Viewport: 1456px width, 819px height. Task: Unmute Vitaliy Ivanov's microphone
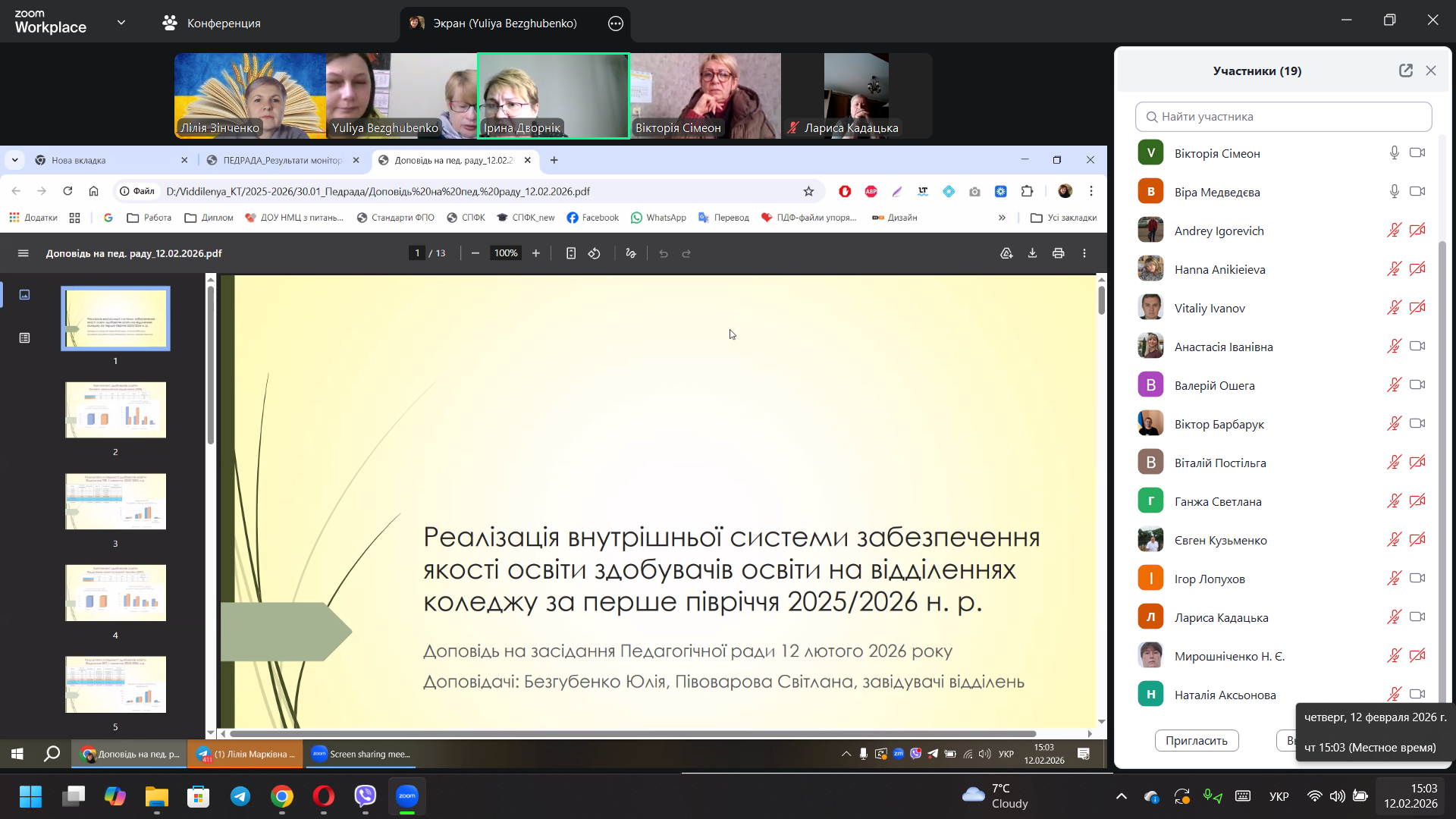[1395, 307]
